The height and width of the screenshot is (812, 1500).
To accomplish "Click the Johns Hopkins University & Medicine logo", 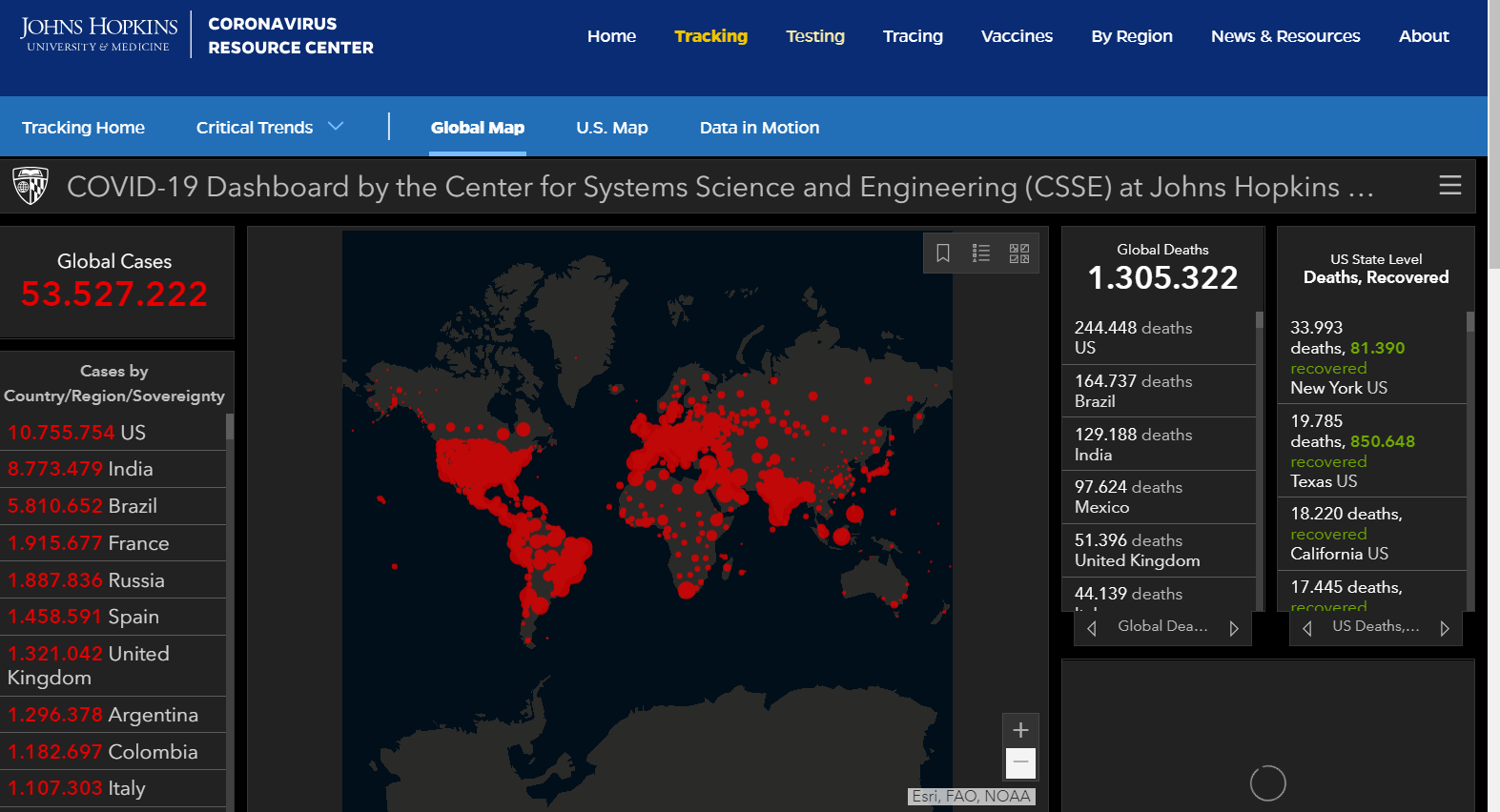I will [98, 34].
